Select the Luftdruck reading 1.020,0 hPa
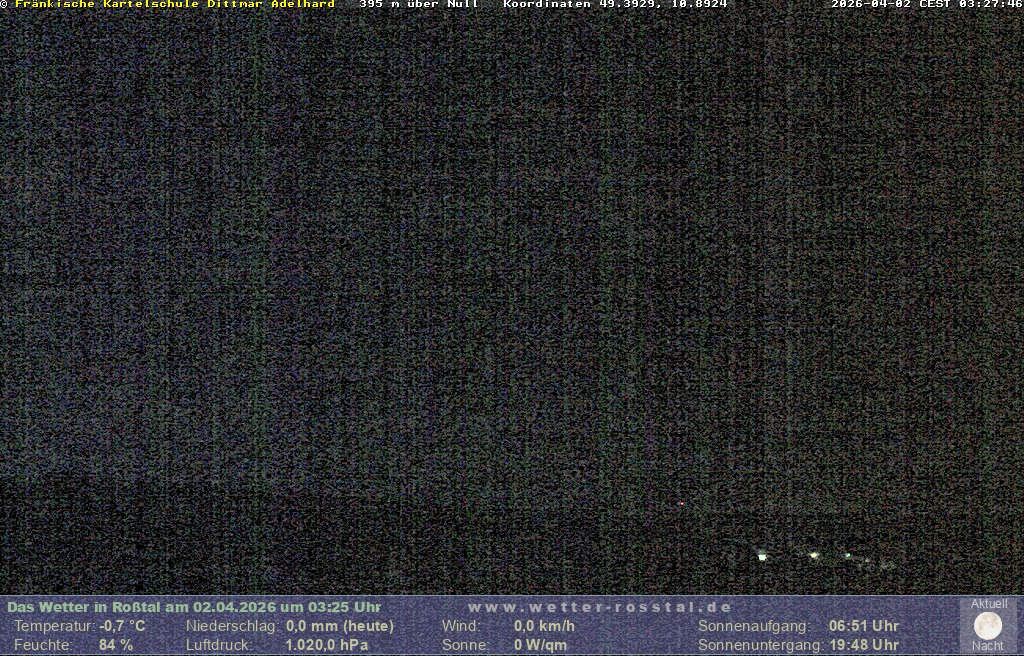Image resolution: width=1024 pixels, height=656 pixels. [327, 645]
